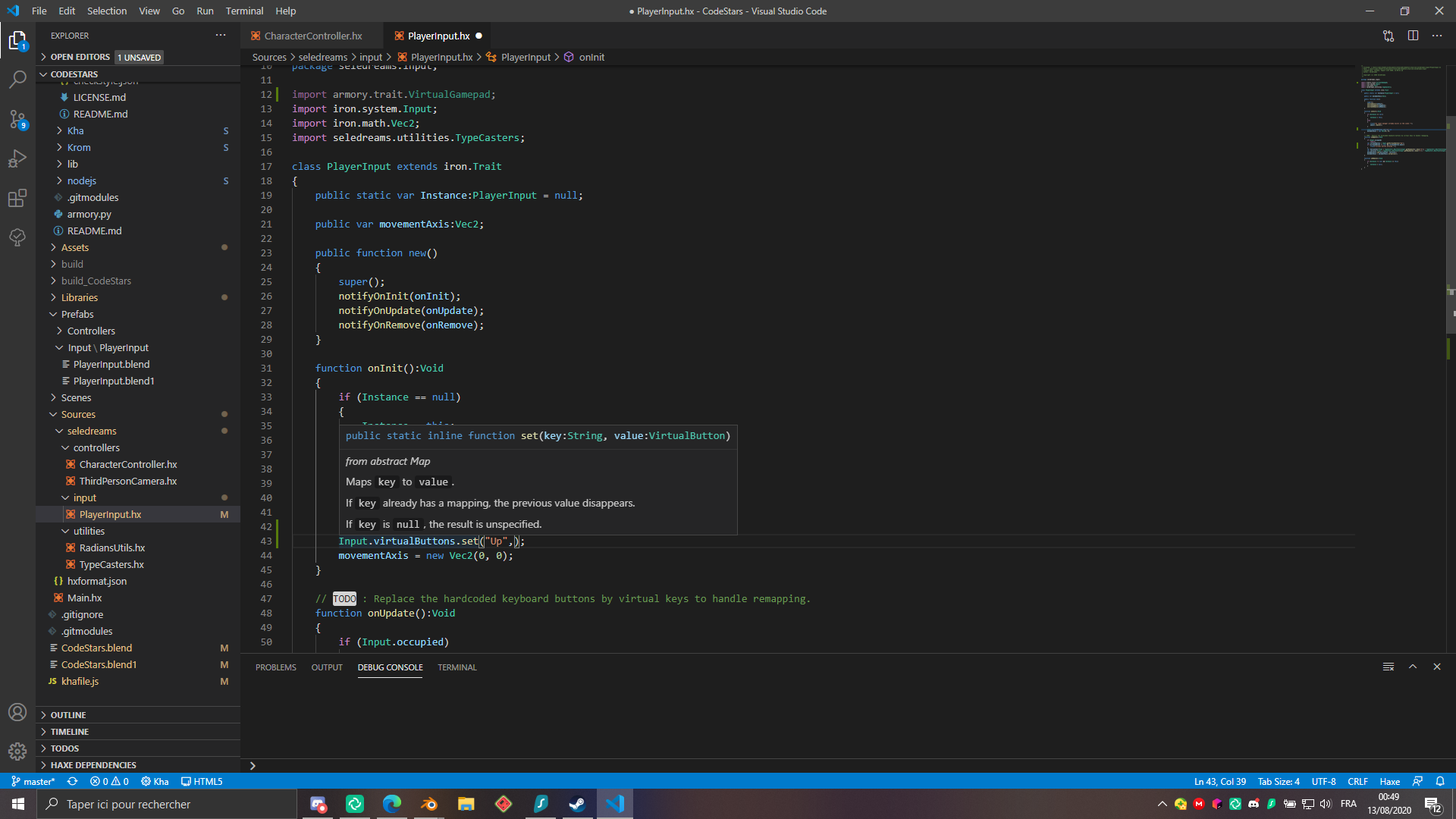Open the Split Editor icon in the tab bar
The image size is (1456, 819).
[x=1414, y=36]
